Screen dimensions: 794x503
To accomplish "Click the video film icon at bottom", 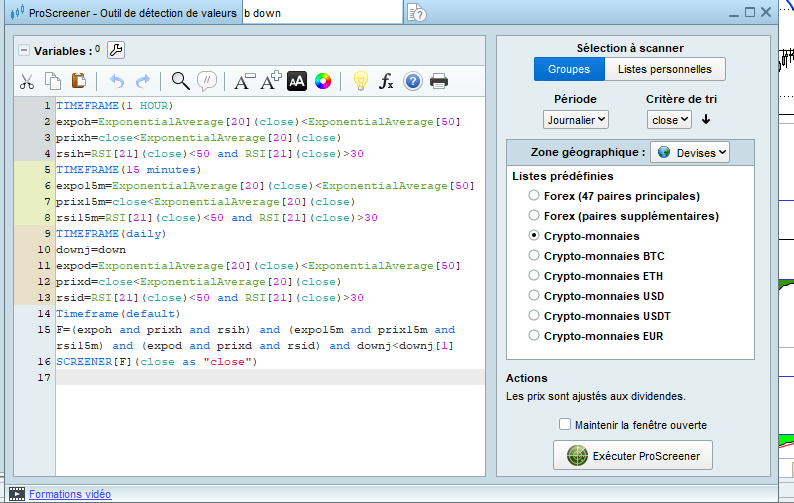I will click(17, 494).
